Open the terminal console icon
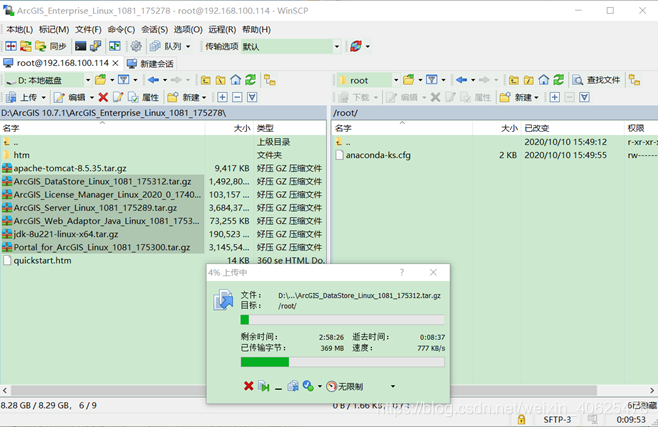This screenshot has width=658, height=427. pyautogui.click(x=81, y=46)
